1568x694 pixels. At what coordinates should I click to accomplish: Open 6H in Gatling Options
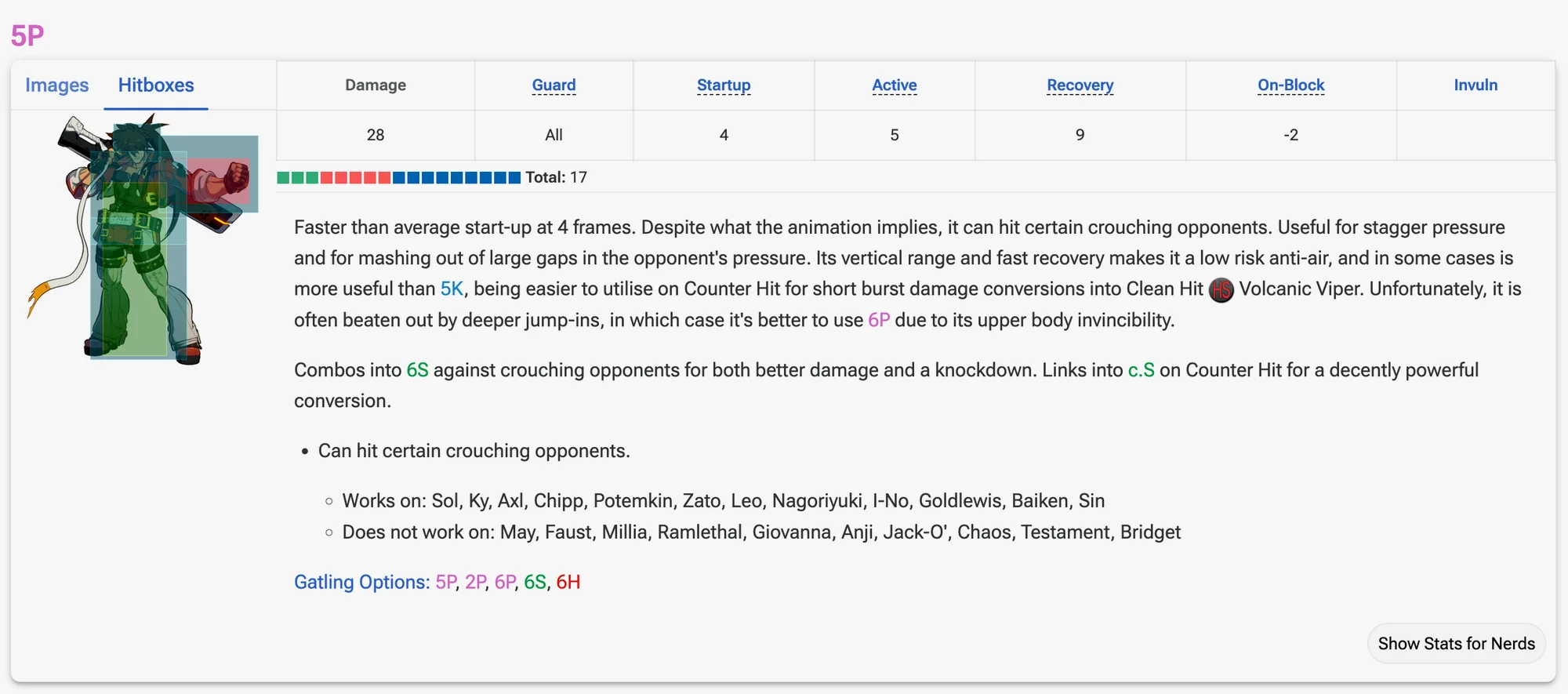568,582
